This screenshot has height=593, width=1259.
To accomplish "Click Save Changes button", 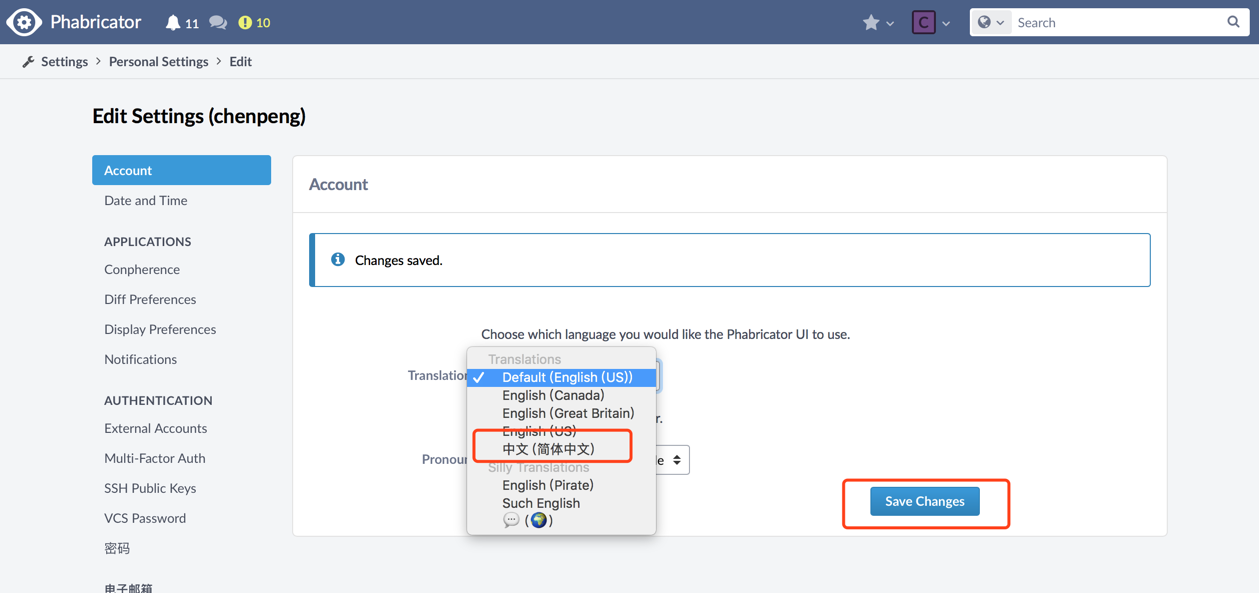I will coord(925,501).
